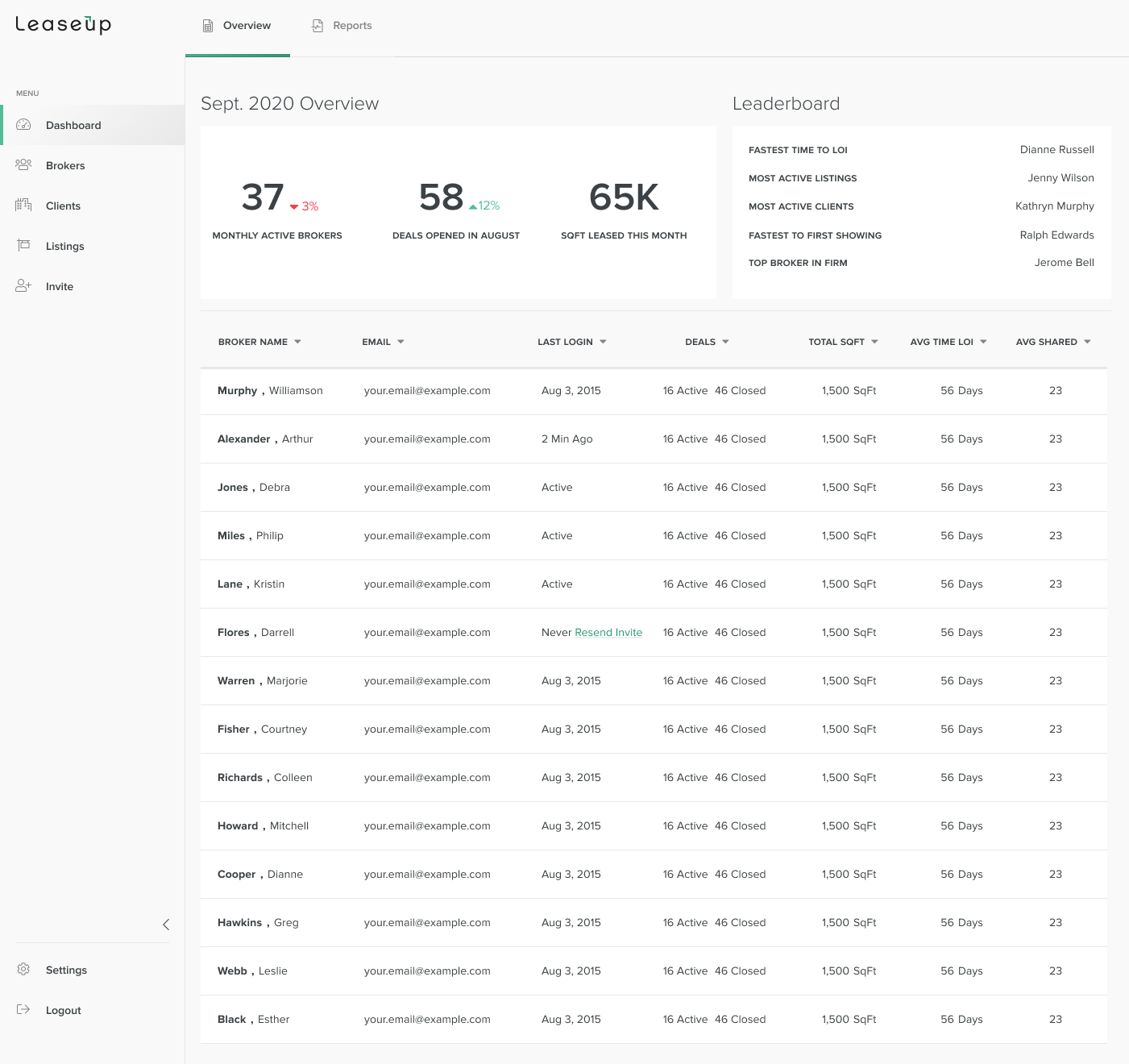The image size is (1129, 1064).
Task: Click the green up-trend arrow beside 12%
Action: 473,207
